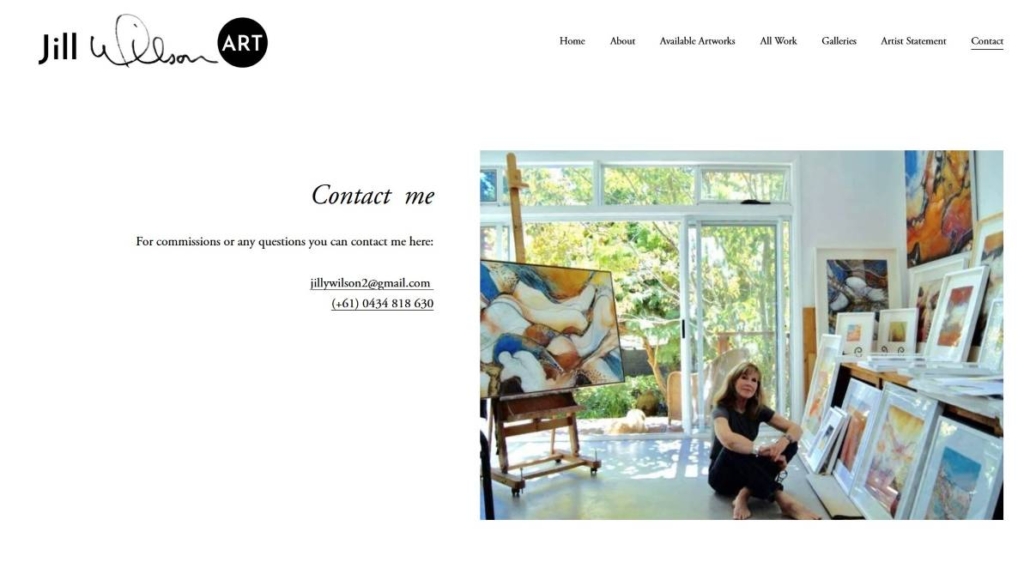Click the (+61) 0434 818 630 phone link
The image size is (1030, 562).
pos(382,303)
